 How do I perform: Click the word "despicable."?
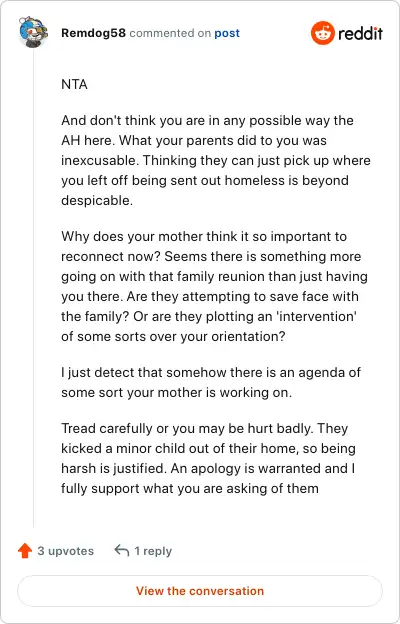click(97, 200)
